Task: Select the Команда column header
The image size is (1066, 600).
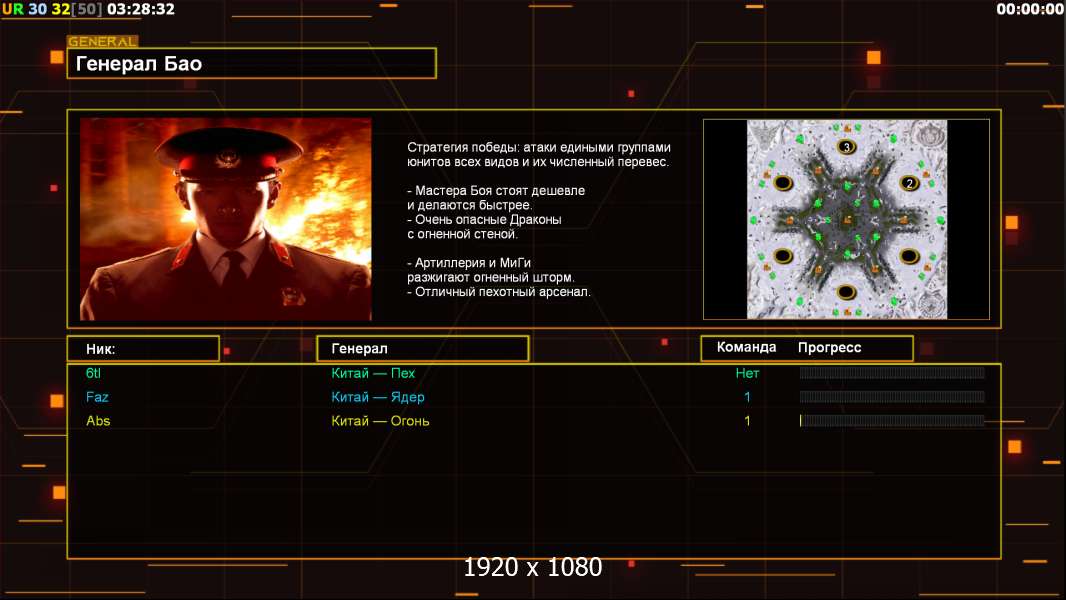Action: [746, 347]
